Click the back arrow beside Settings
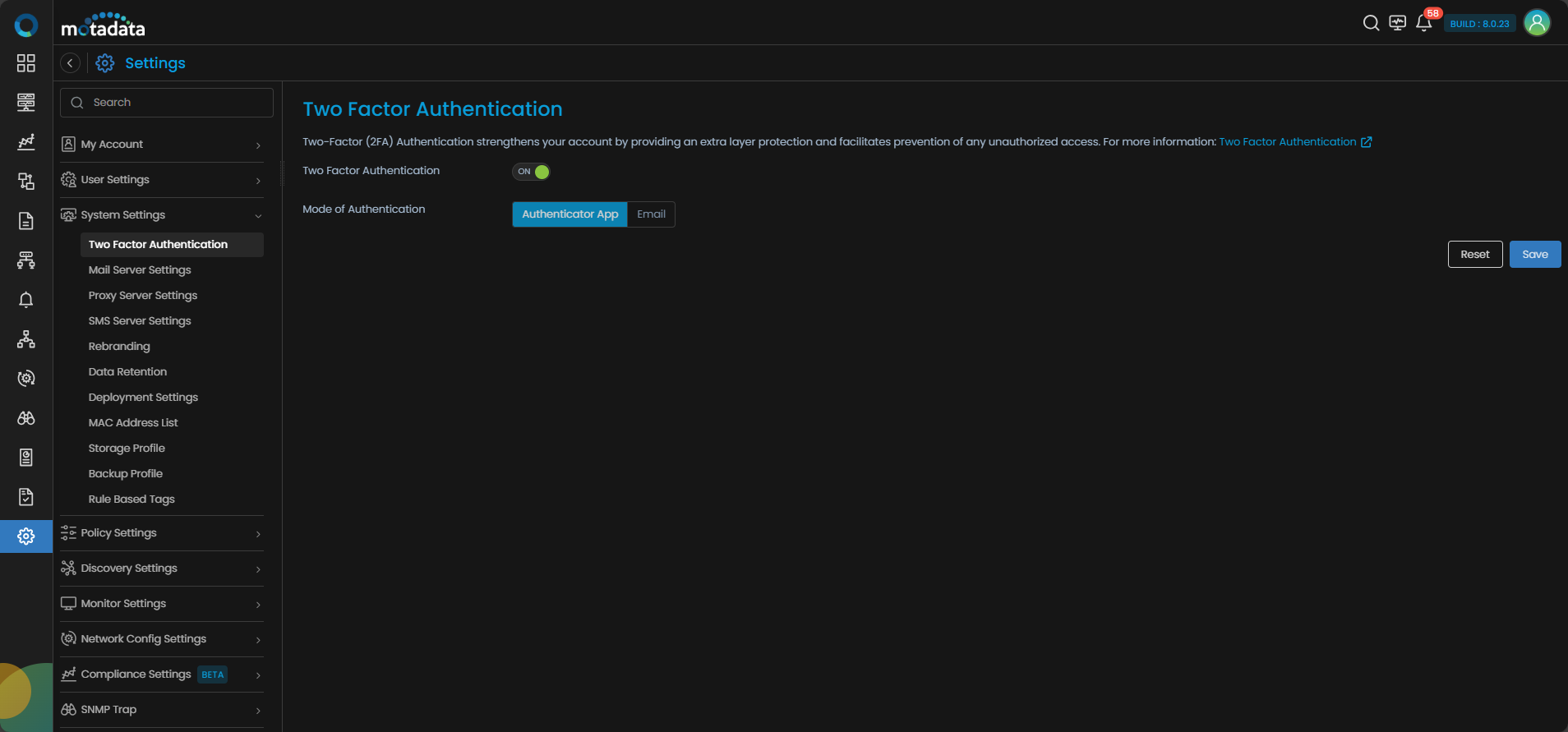 pos(71,63)
